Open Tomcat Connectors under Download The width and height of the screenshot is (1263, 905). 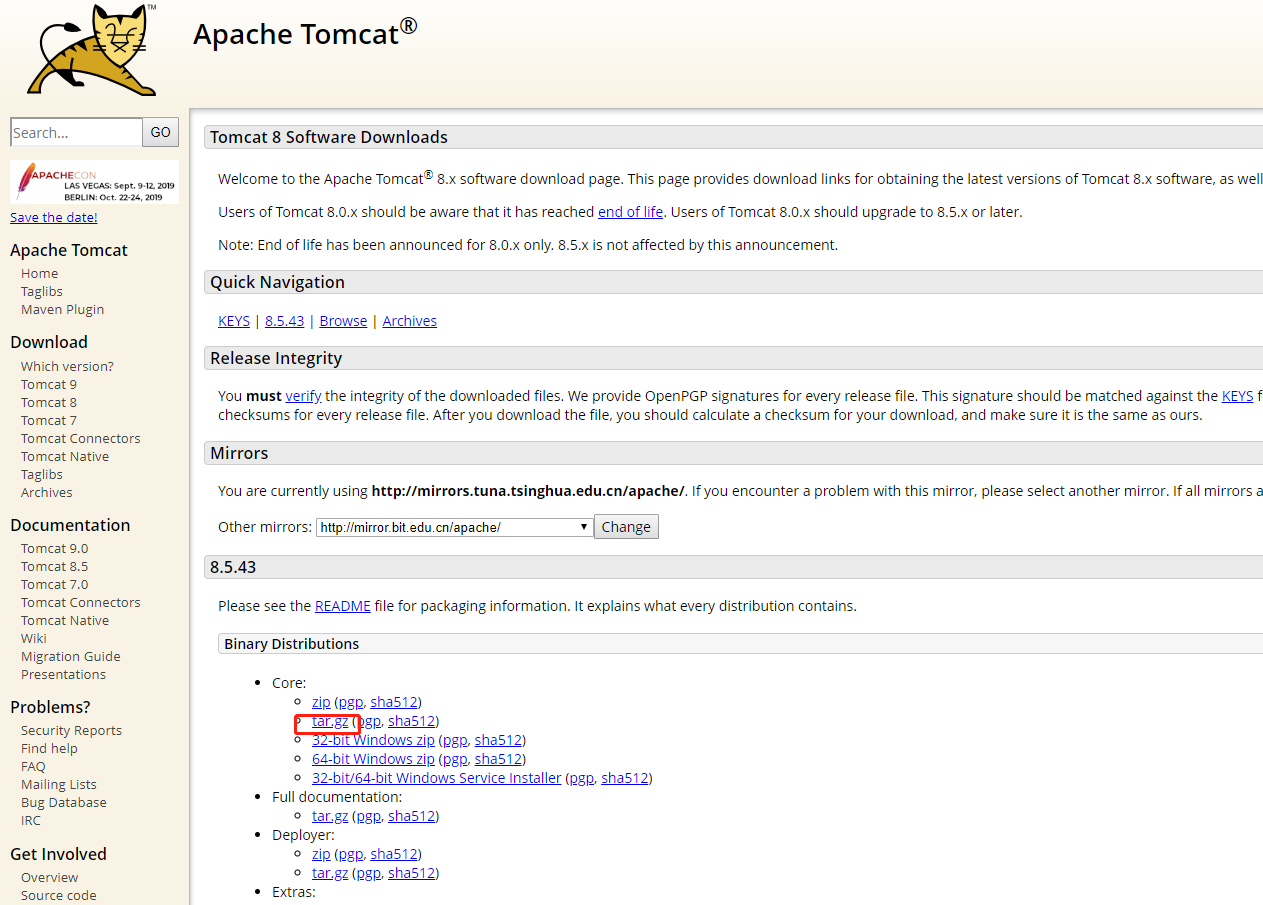point(81,438)
